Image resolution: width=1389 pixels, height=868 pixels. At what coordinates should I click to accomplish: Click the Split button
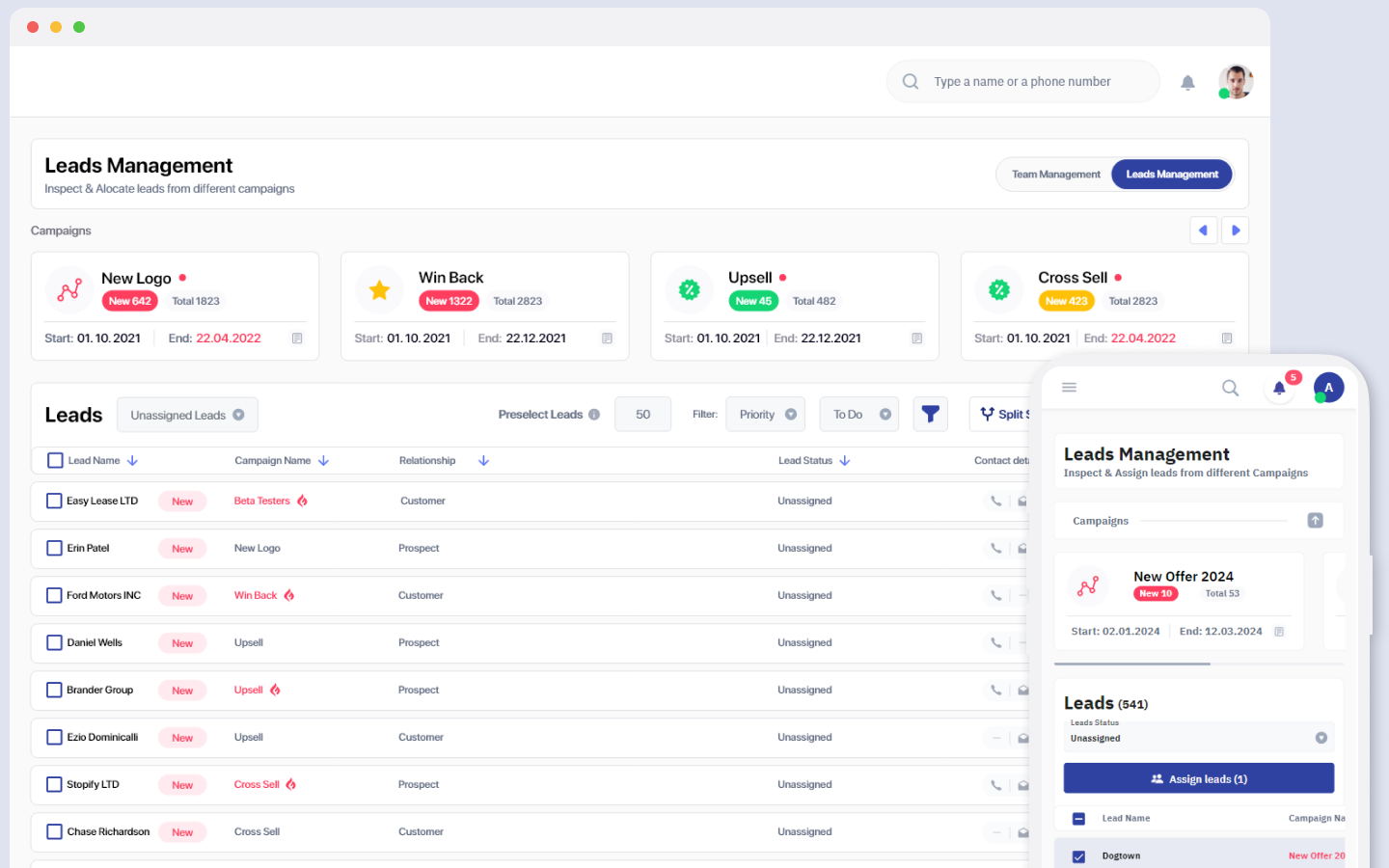point(1001,415)
